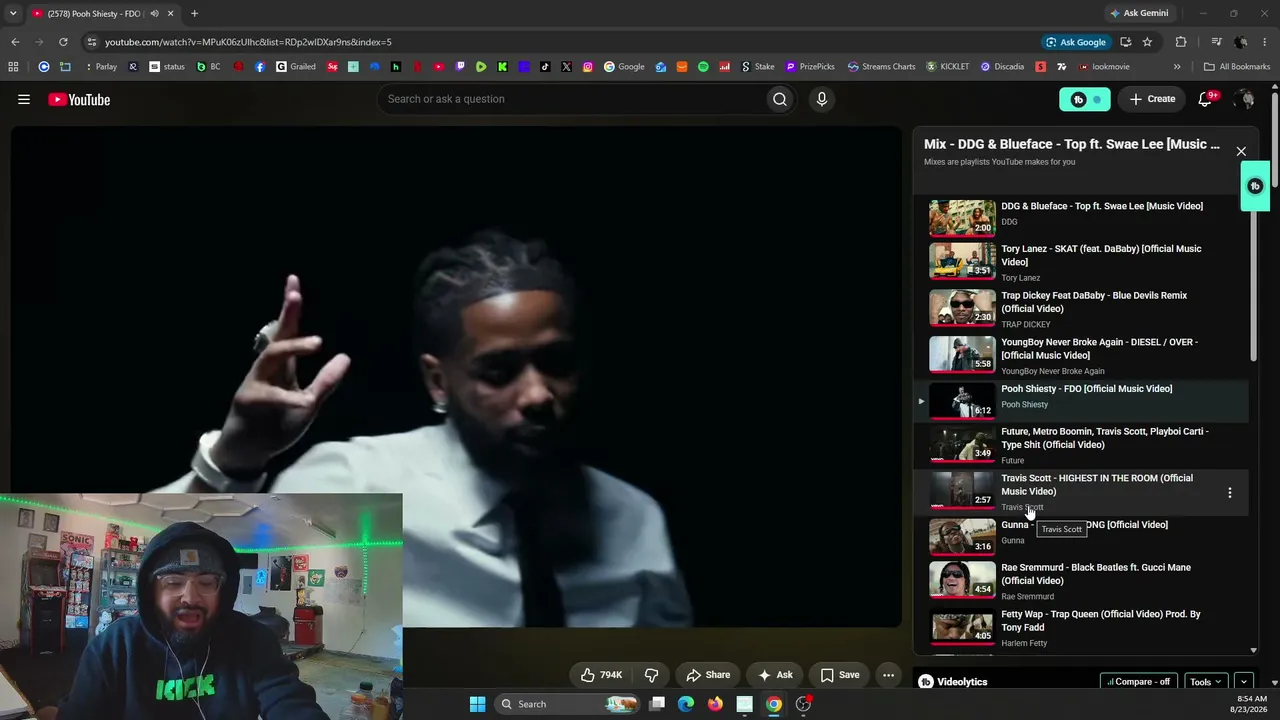Click the Windows taskbar Search box
Screen dimensions: 1280x720
[x=565, y=704]
